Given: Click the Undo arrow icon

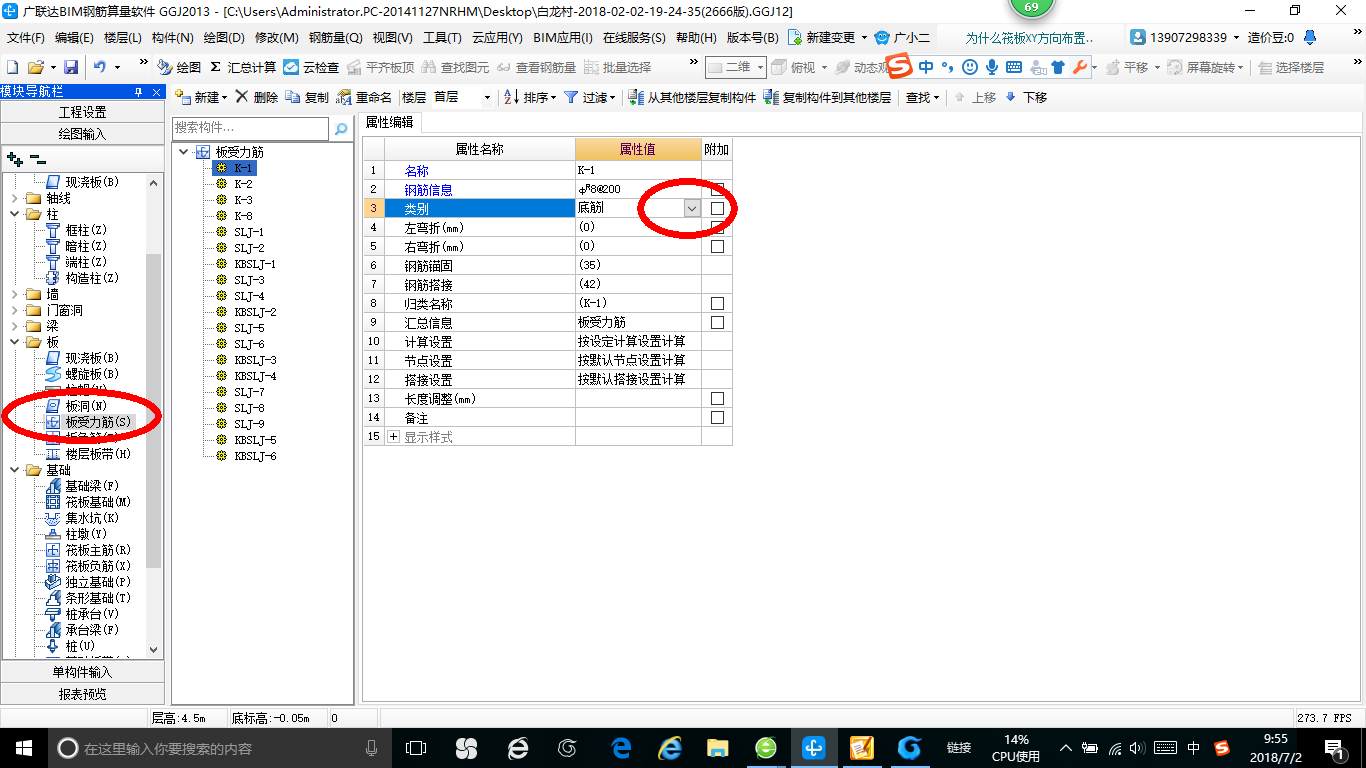Looking at the screenshot, I should [100, 67].
